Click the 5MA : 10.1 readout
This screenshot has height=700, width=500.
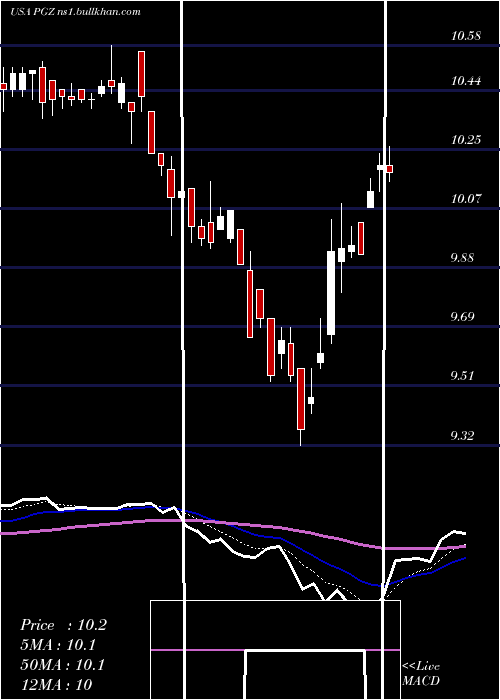(58, 645)
